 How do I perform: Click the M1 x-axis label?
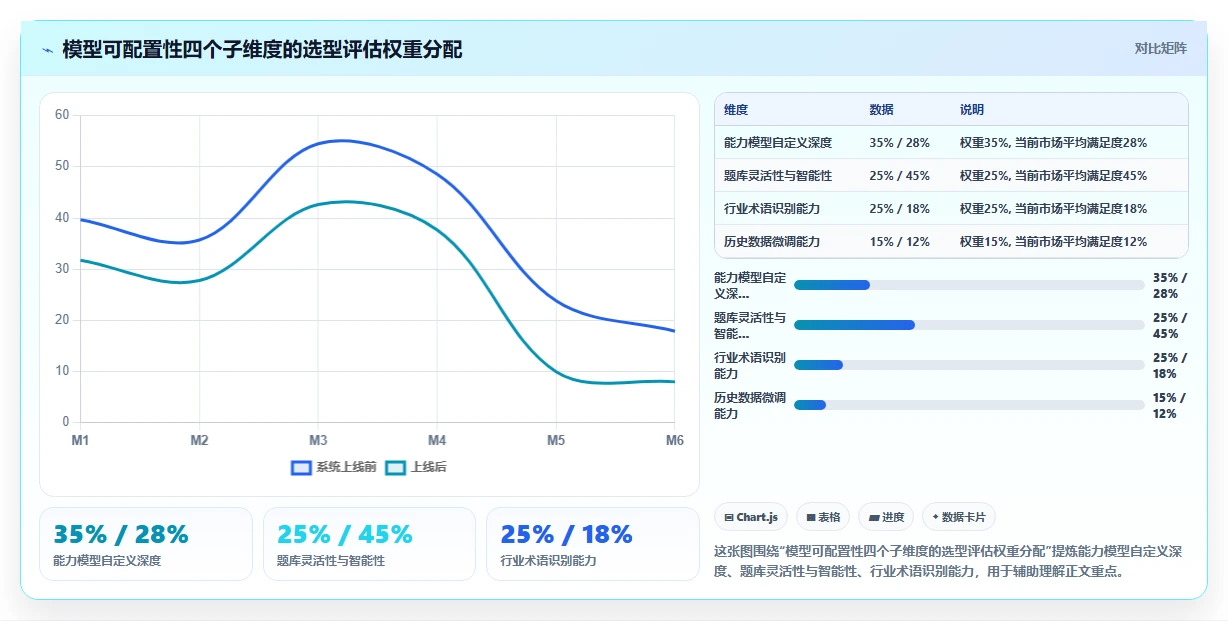(80, 440)
